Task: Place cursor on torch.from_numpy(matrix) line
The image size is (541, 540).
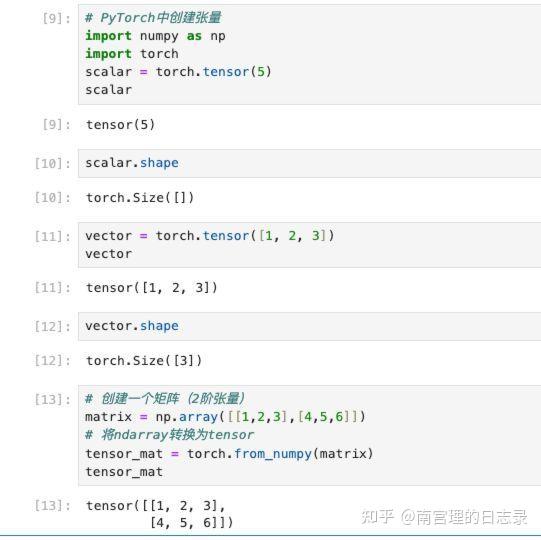Action: pos(229,453)
